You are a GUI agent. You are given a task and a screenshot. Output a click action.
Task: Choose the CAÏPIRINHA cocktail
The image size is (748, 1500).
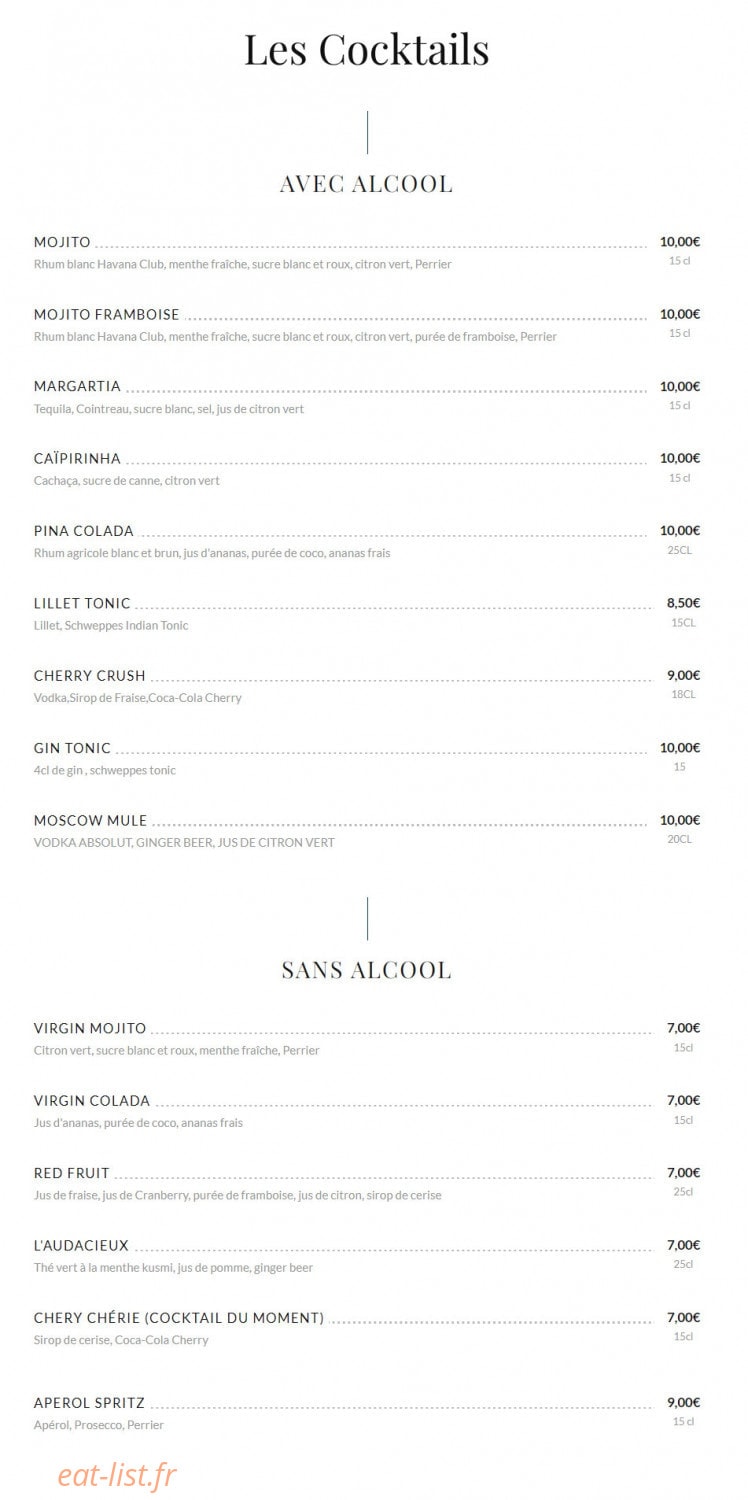[77, 458]
